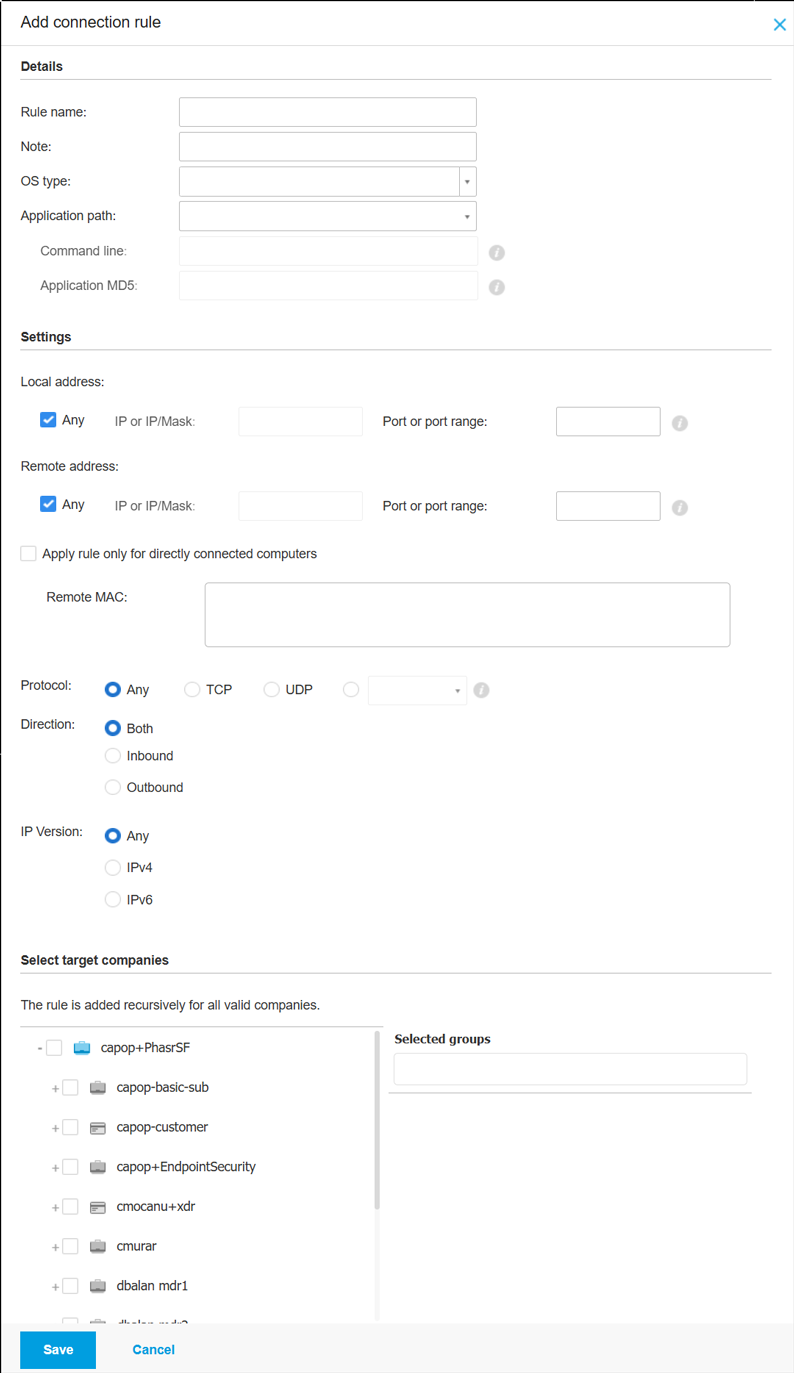Close the Add connection rule dialog
The height and width of the screenshot is (1373, 794).
click(x=779, y=25)
